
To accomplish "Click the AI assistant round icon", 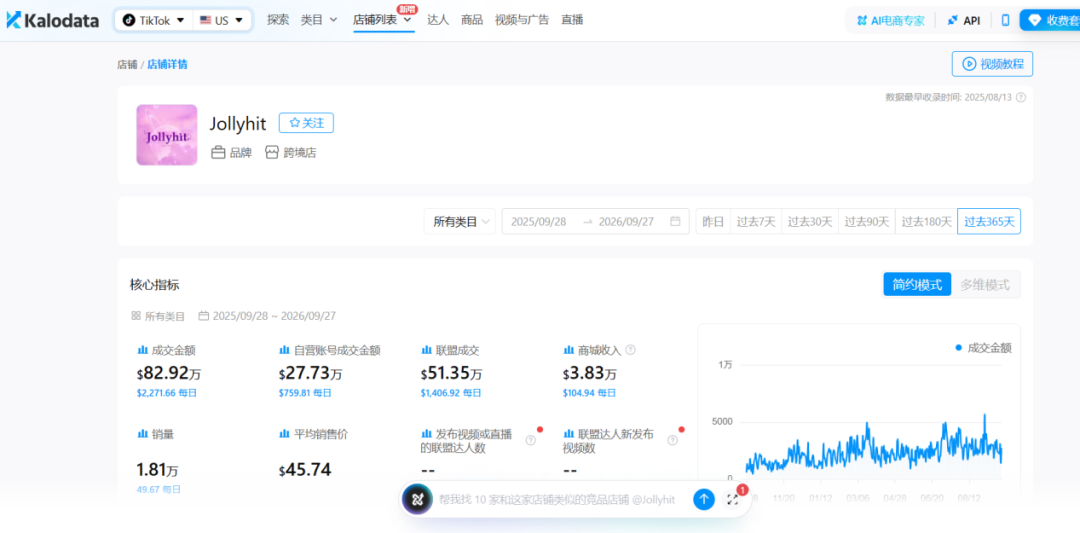I will [417, 499].
